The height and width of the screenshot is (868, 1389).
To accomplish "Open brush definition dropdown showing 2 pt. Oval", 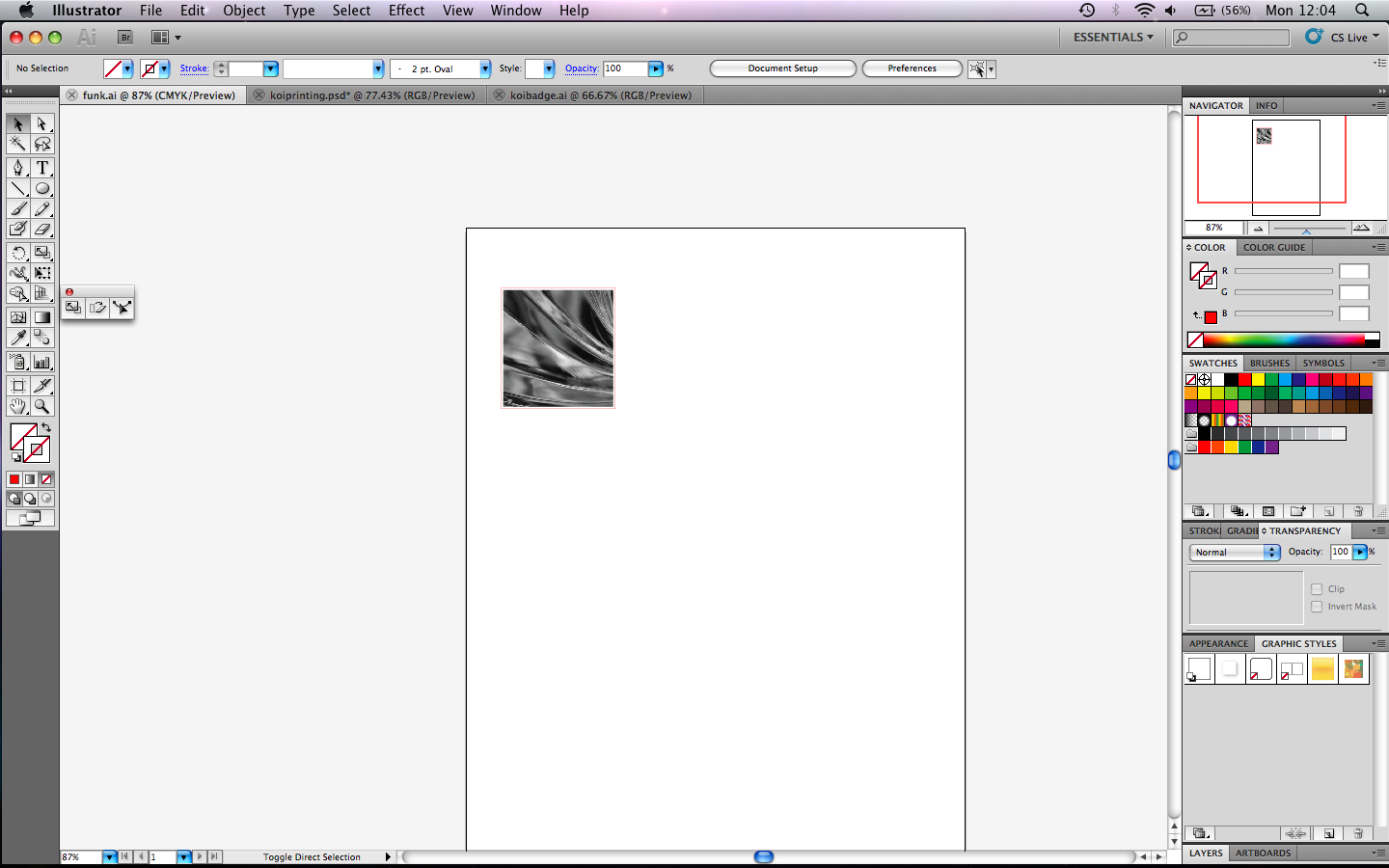I will click(x=484, y=68).
